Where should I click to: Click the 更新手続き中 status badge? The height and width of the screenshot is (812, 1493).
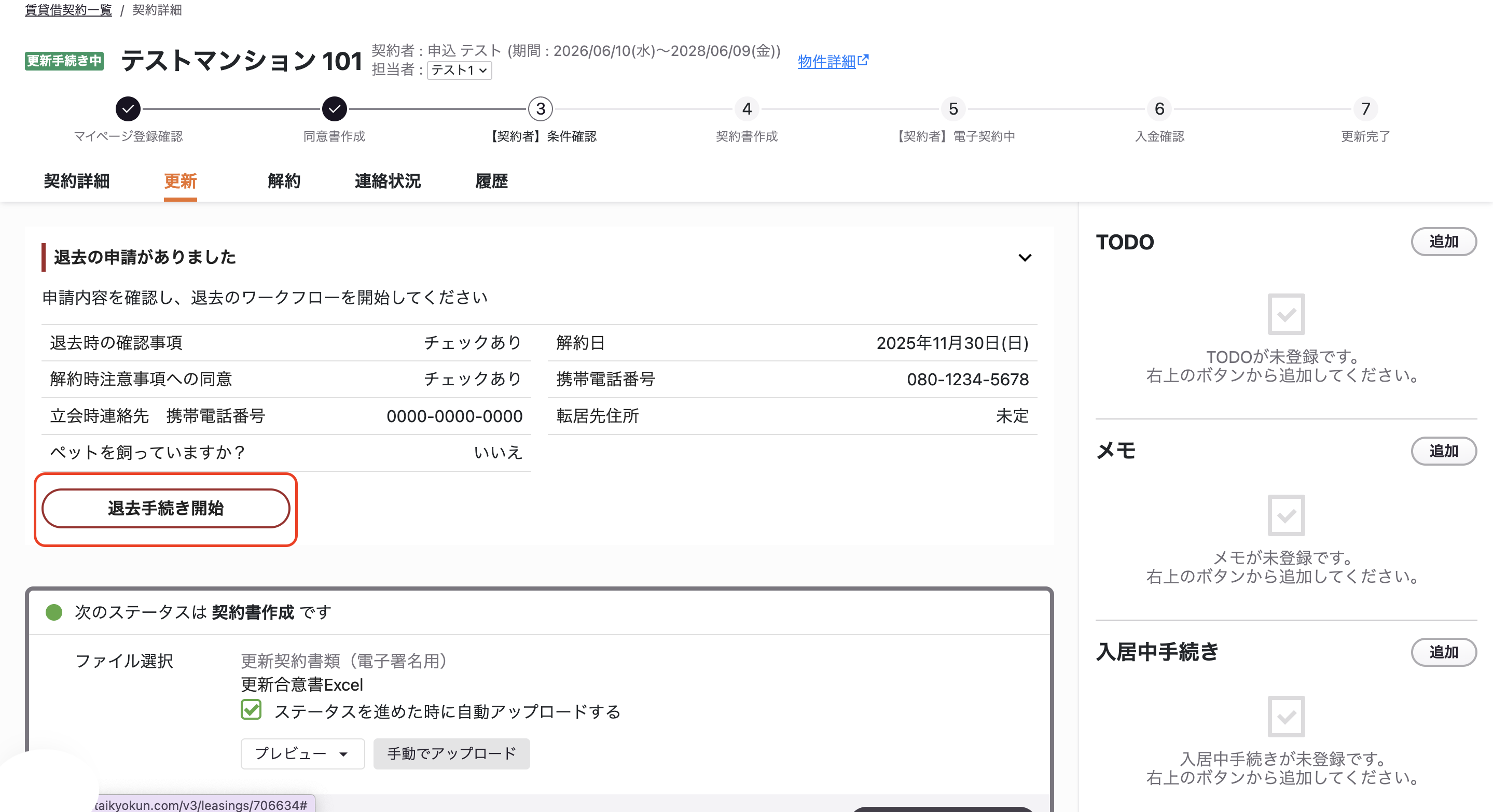point(64,61)
